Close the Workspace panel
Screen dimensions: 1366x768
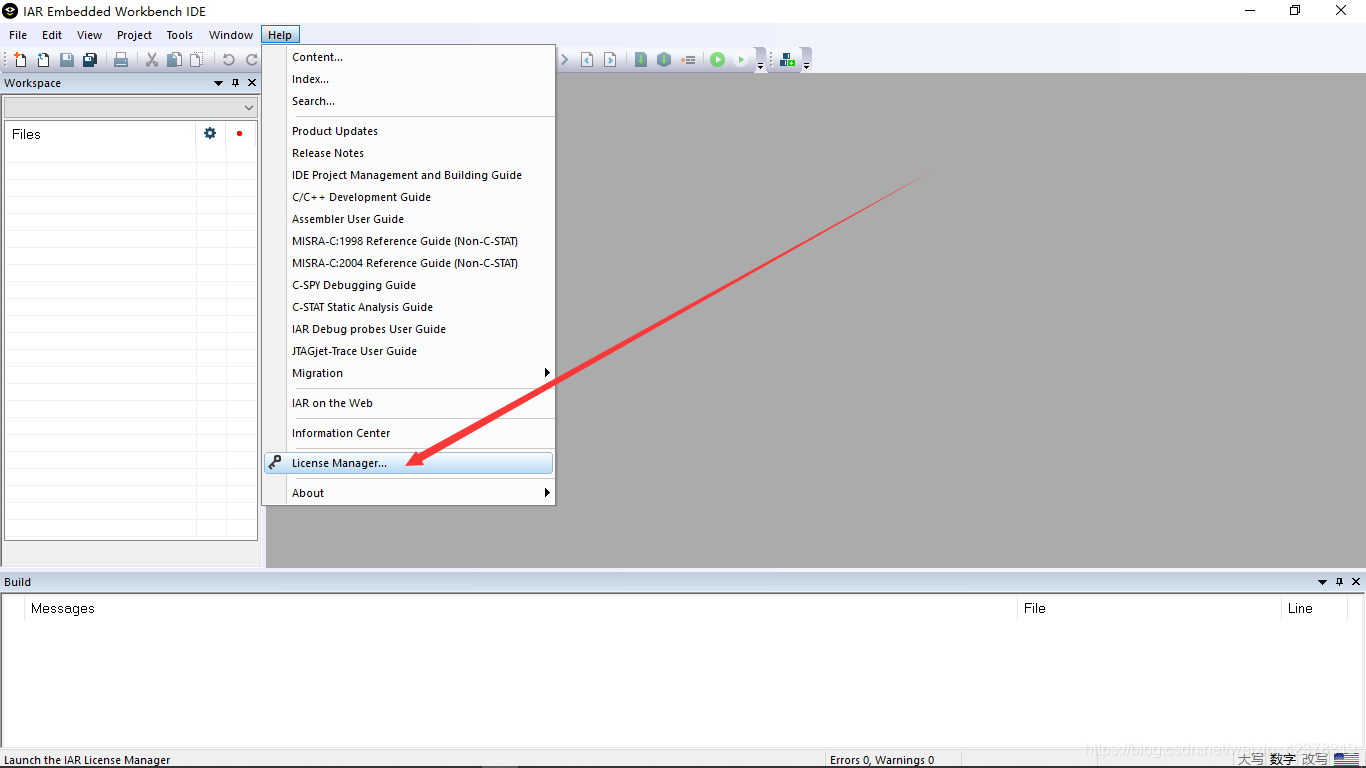pos(252,83)
